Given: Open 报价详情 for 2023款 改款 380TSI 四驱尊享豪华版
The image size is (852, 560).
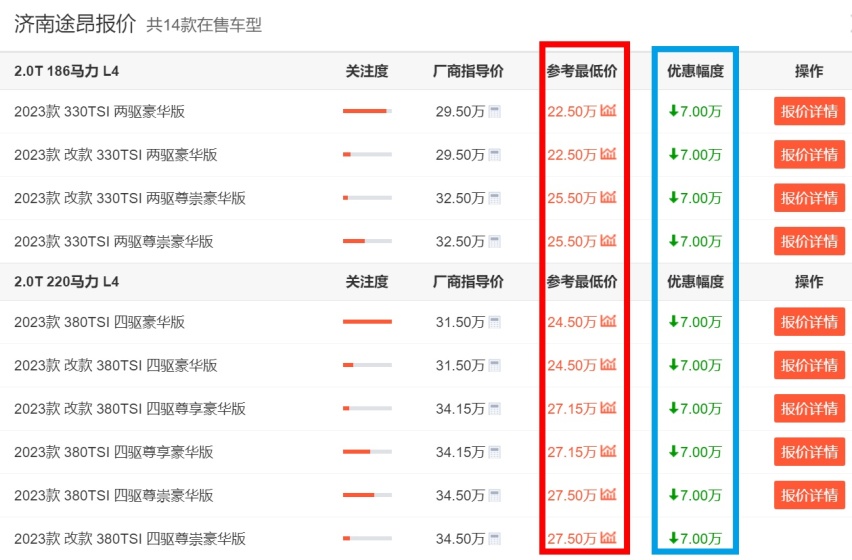Looking at the screenshot, I should tap(809, 408).
